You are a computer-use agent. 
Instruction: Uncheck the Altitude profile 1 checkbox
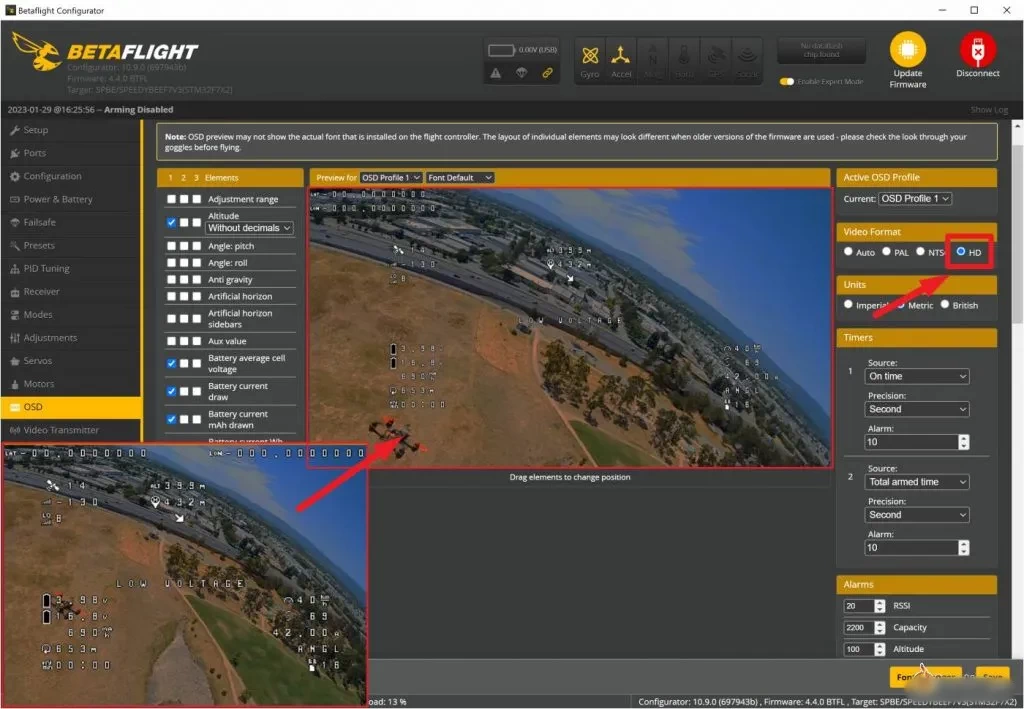click(171, 222)
